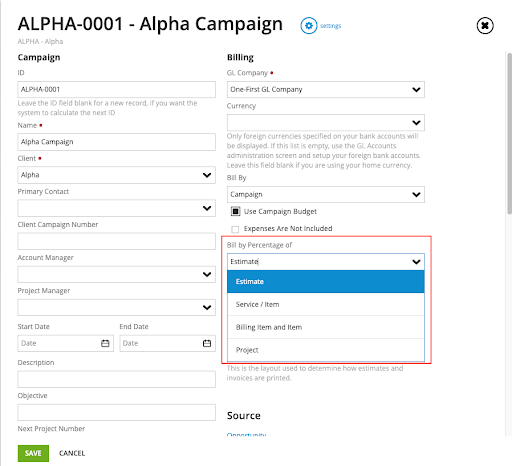
Task: Pick the highlighted Estimate option
Action: [326, 282]
